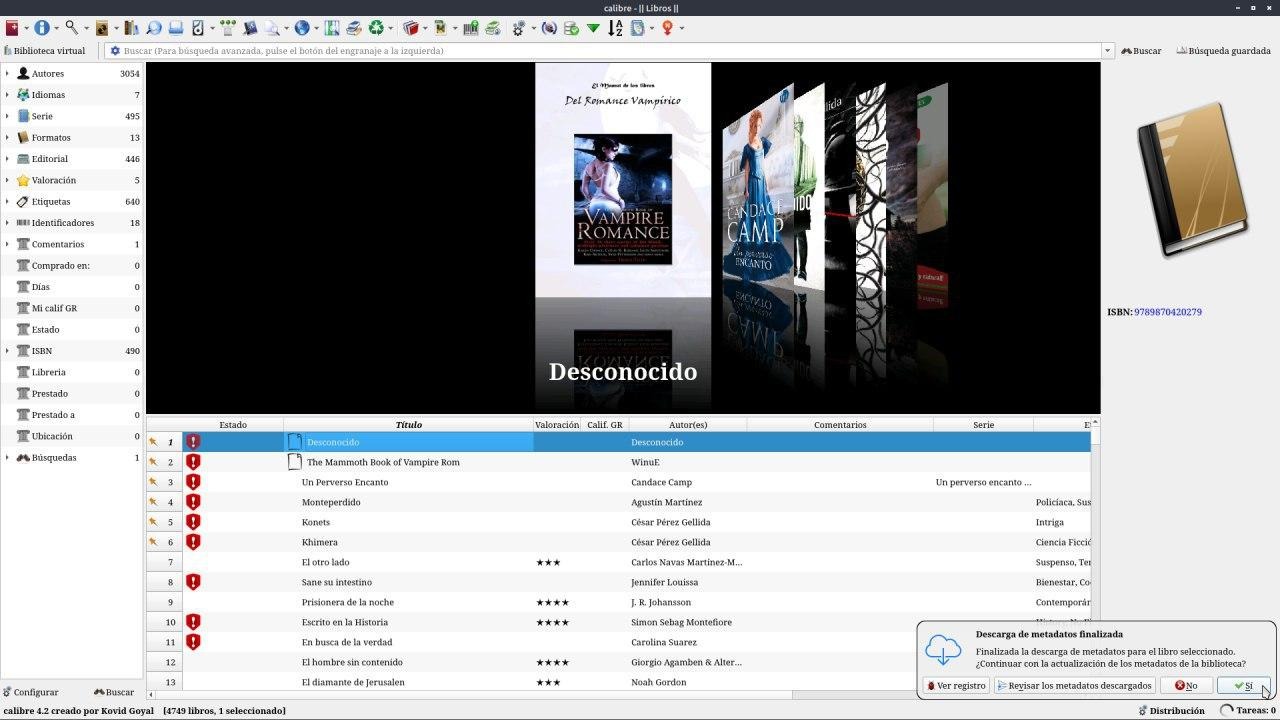The height and width of the screenshot is (720, 1280).
Task: Click the search gear advanced search icon
Action: [115, 51]
